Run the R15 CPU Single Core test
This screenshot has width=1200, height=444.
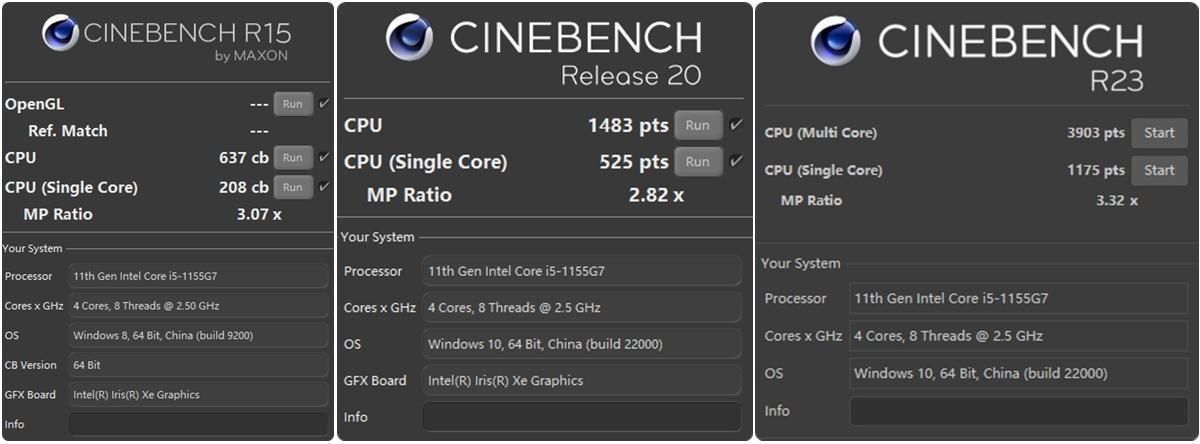(293, 187)
